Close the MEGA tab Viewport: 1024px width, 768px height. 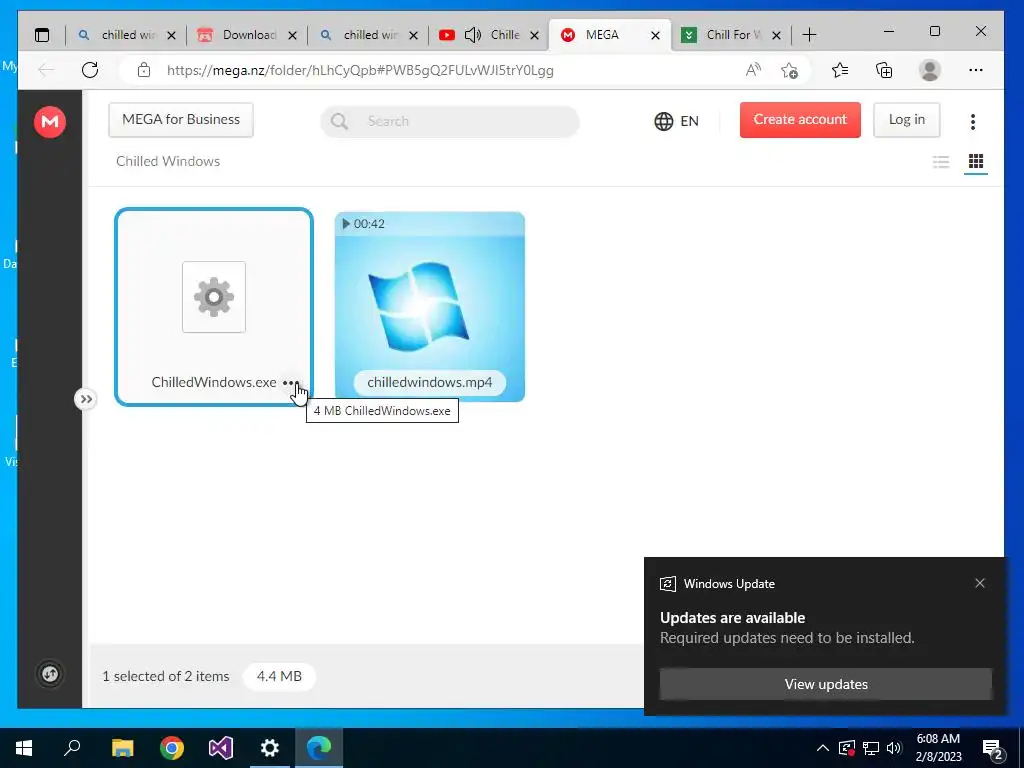655,36
